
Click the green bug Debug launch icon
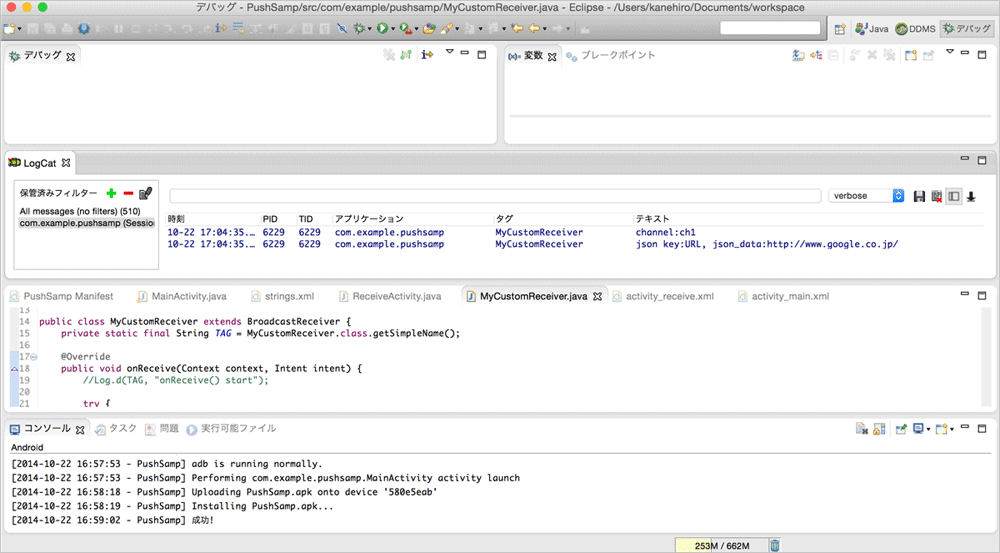point(360,29)
